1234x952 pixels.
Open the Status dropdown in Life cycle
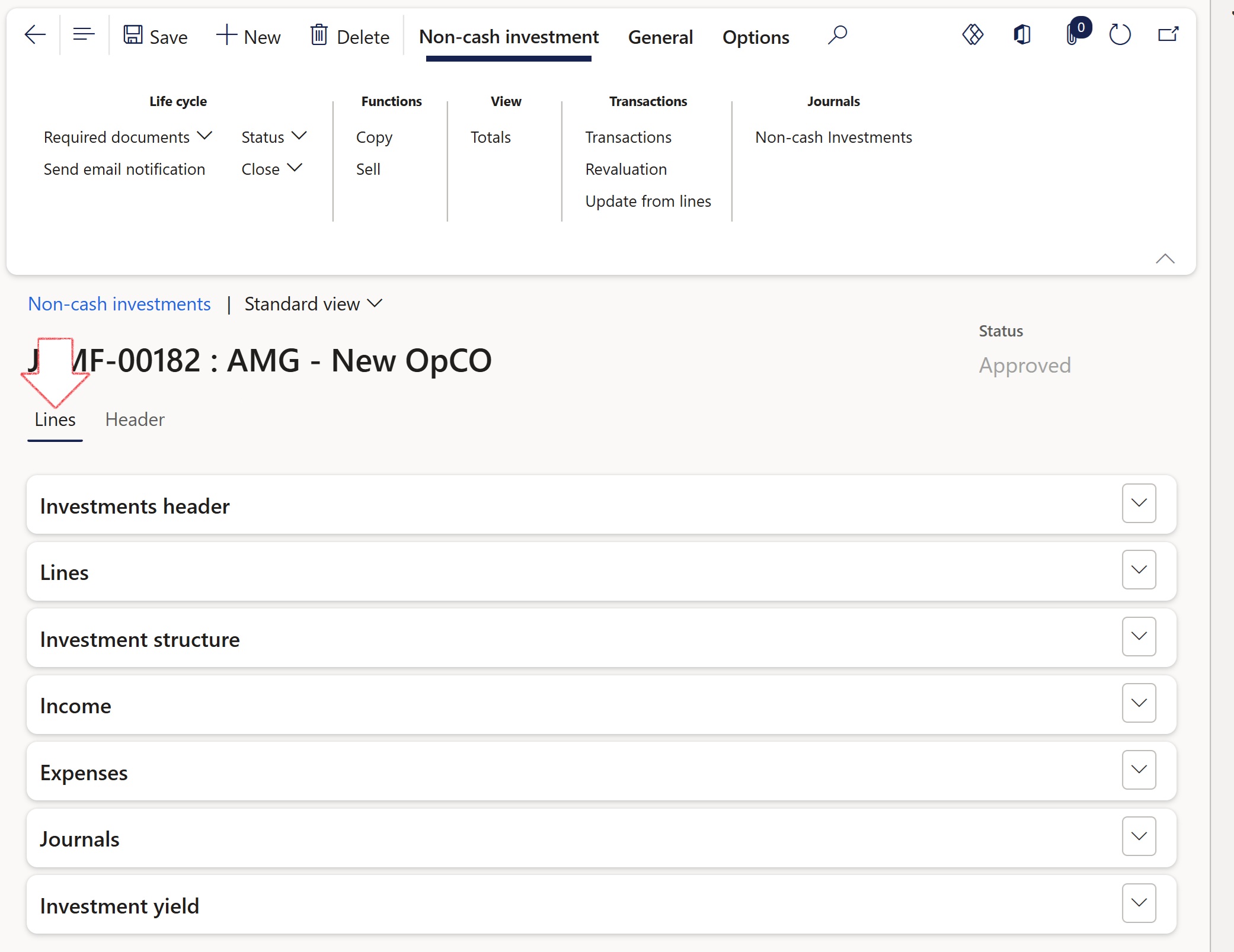[274, 137]
